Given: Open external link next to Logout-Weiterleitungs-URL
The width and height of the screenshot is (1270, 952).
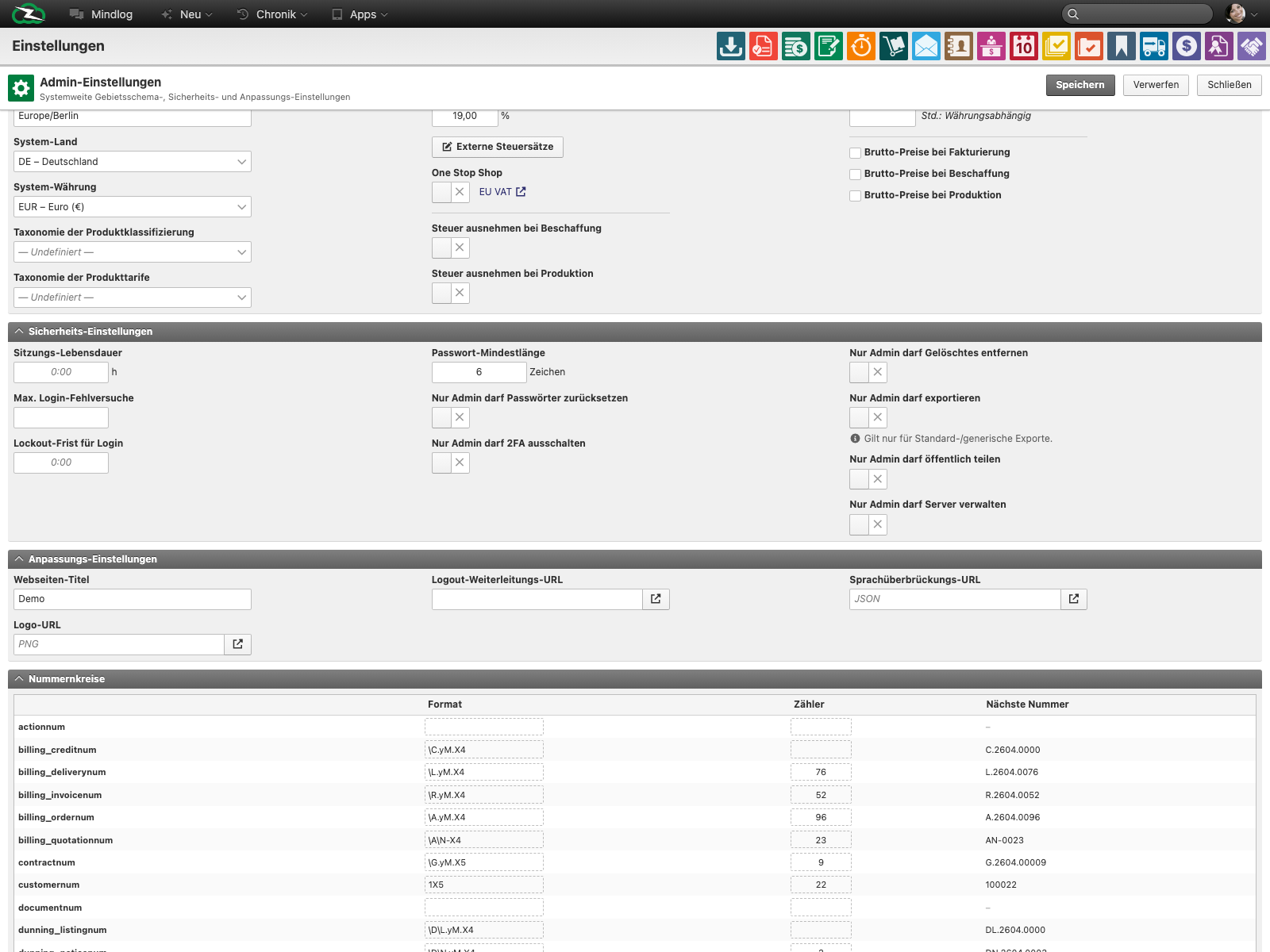Looking at the screenshot, I should coord(656,599).
